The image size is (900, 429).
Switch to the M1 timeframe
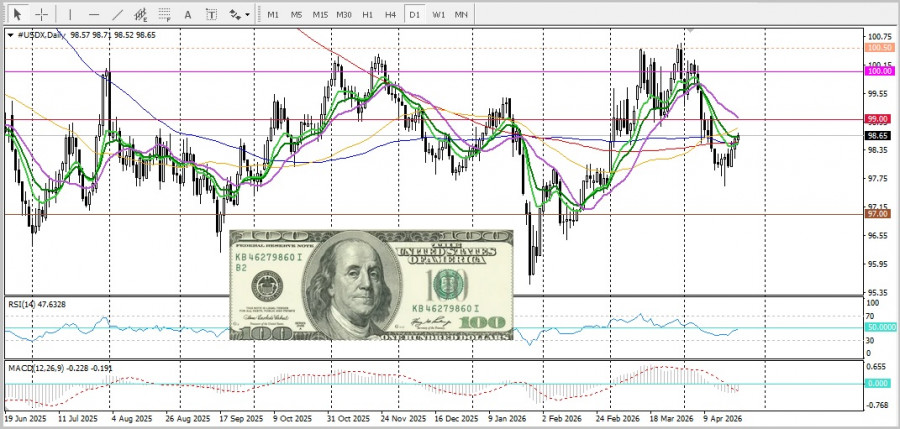273,15
